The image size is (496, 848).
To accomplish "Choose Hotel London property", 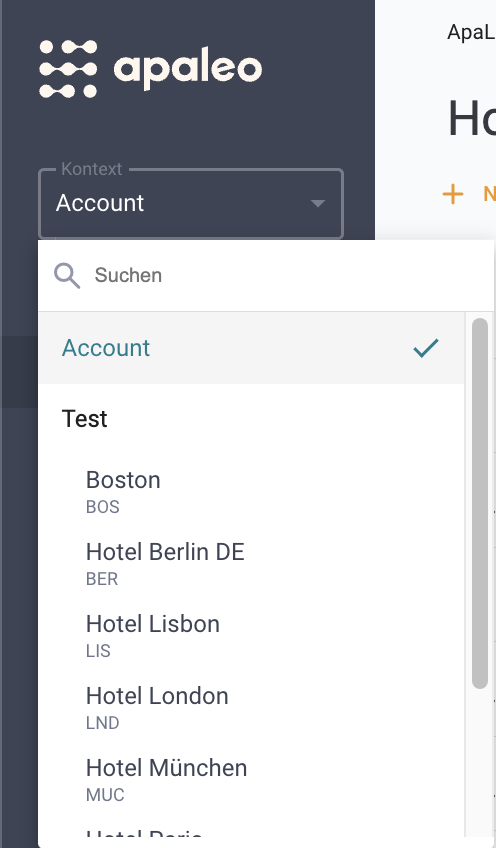I will 252,707.
